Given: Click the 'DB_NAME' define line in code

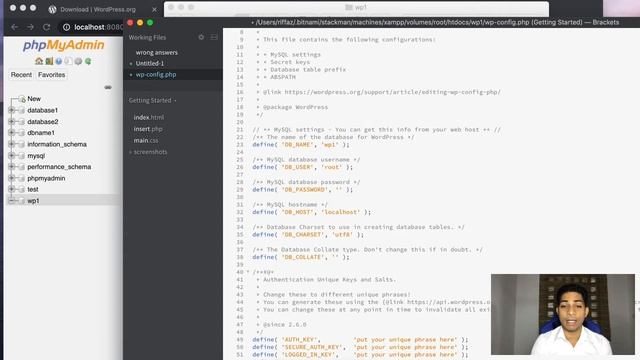Looking at the screenshot, I should pyautogui.click(x=301, y=144).
